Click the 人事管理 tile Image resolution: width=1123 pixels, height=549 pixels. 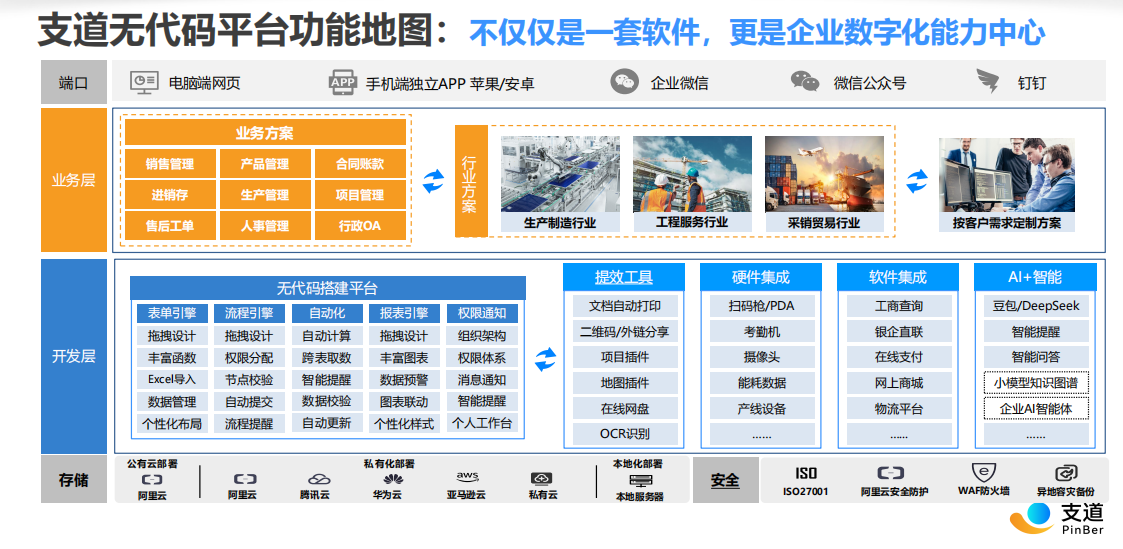[x=265, y=225]
